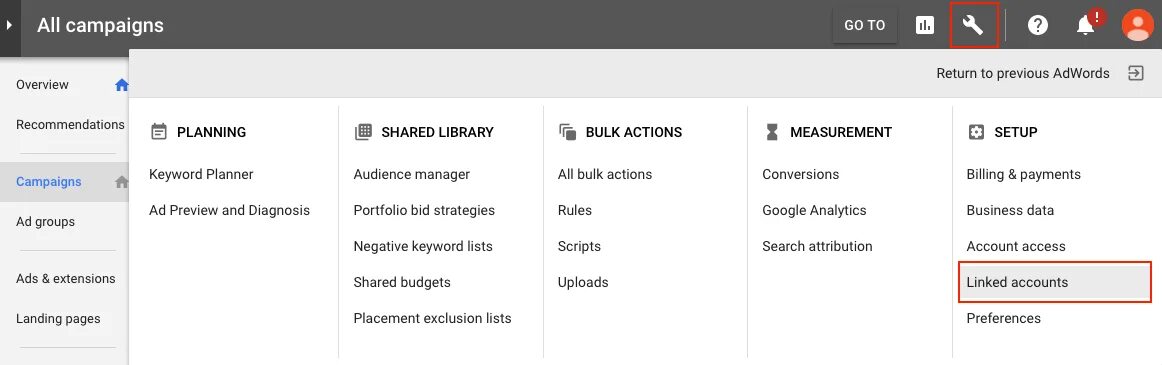This screenshot has height=365, width=1162.
Task: Open Keyword Planner under Planning
Action: (x=201, y=174)
